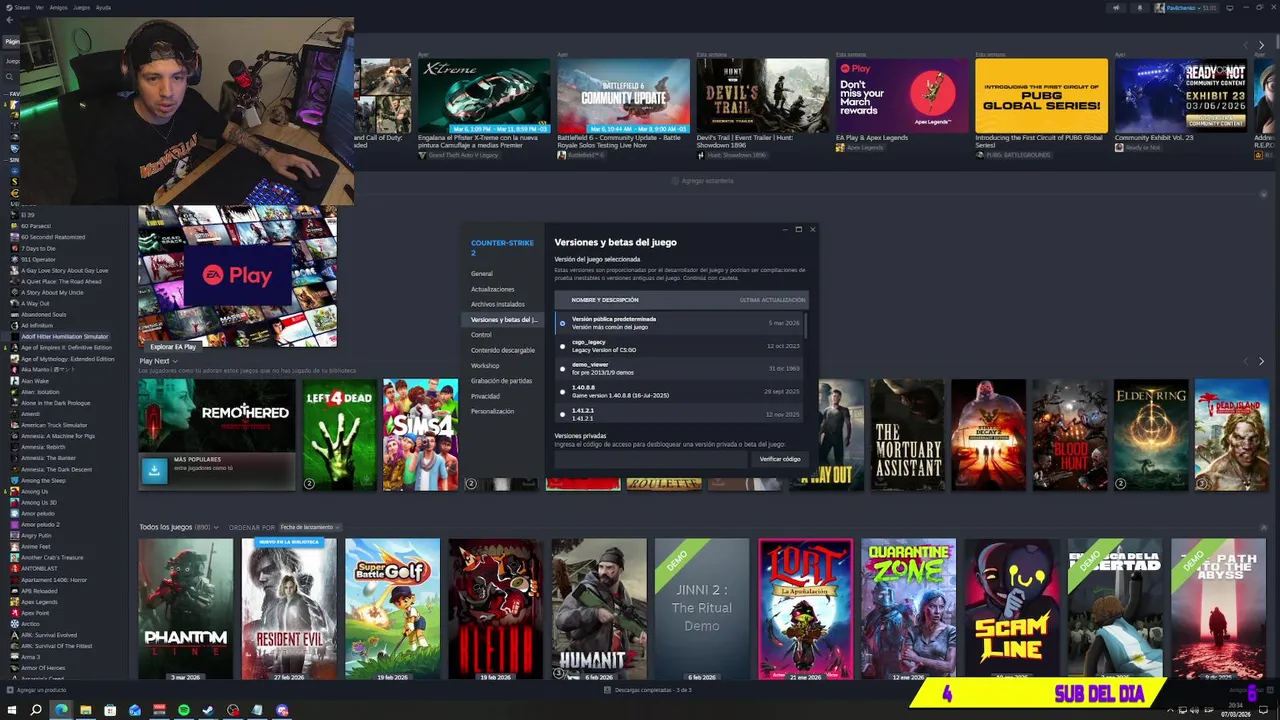Select csgo_legacy beta radio button
The height and width of the screenshot is (720, 1280).
pos(562,346)
